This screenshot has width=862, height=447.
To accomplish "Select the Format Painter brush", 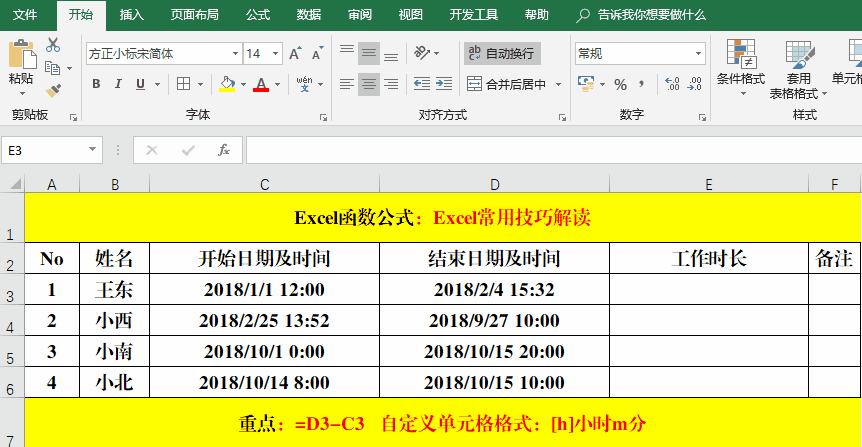I will (53, 90).
